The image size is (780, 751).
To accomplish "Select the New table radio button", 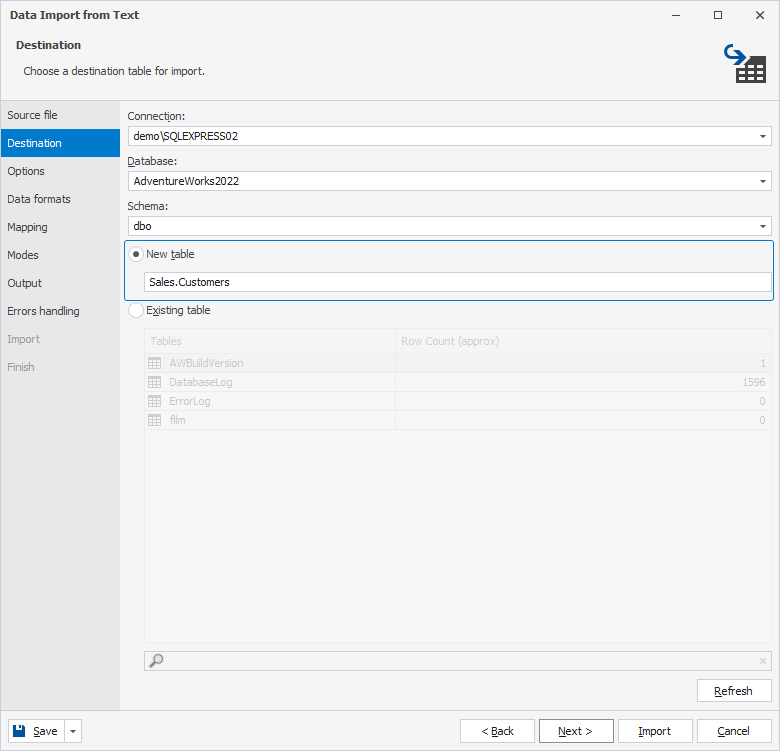I will tap(136, 254).
